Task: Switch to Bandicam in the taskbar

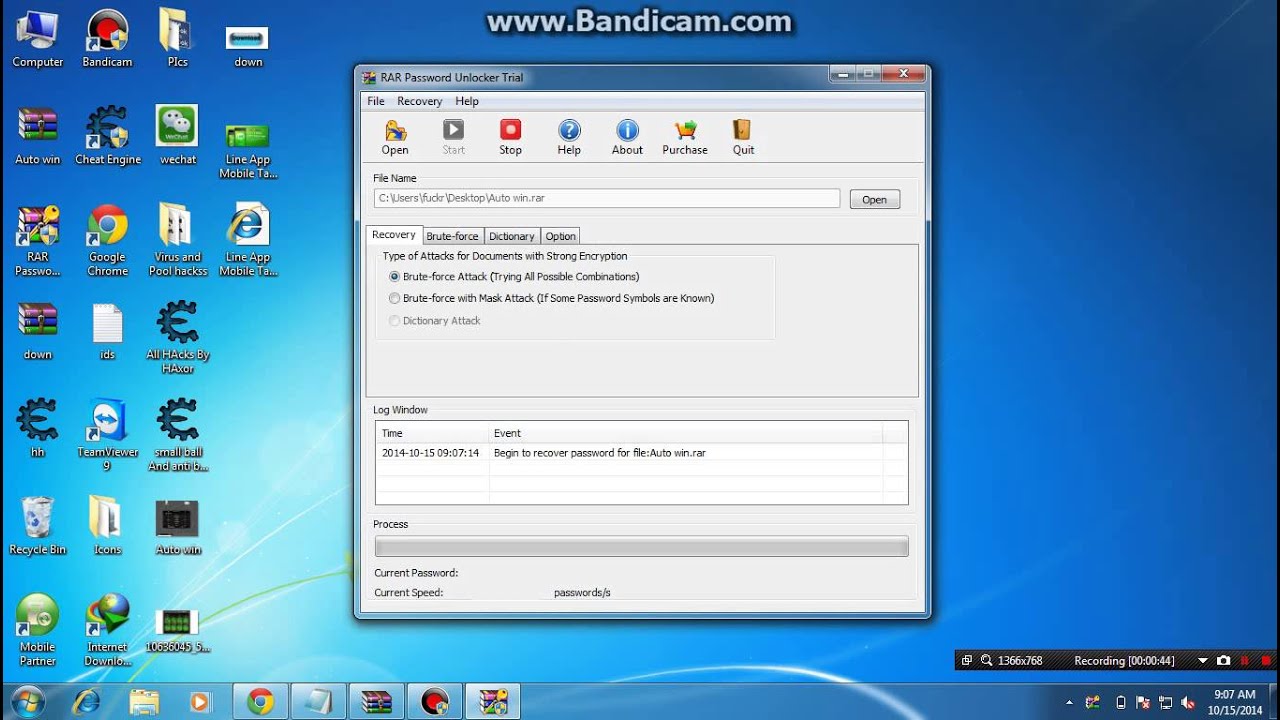Action: [x=435, y=702]
